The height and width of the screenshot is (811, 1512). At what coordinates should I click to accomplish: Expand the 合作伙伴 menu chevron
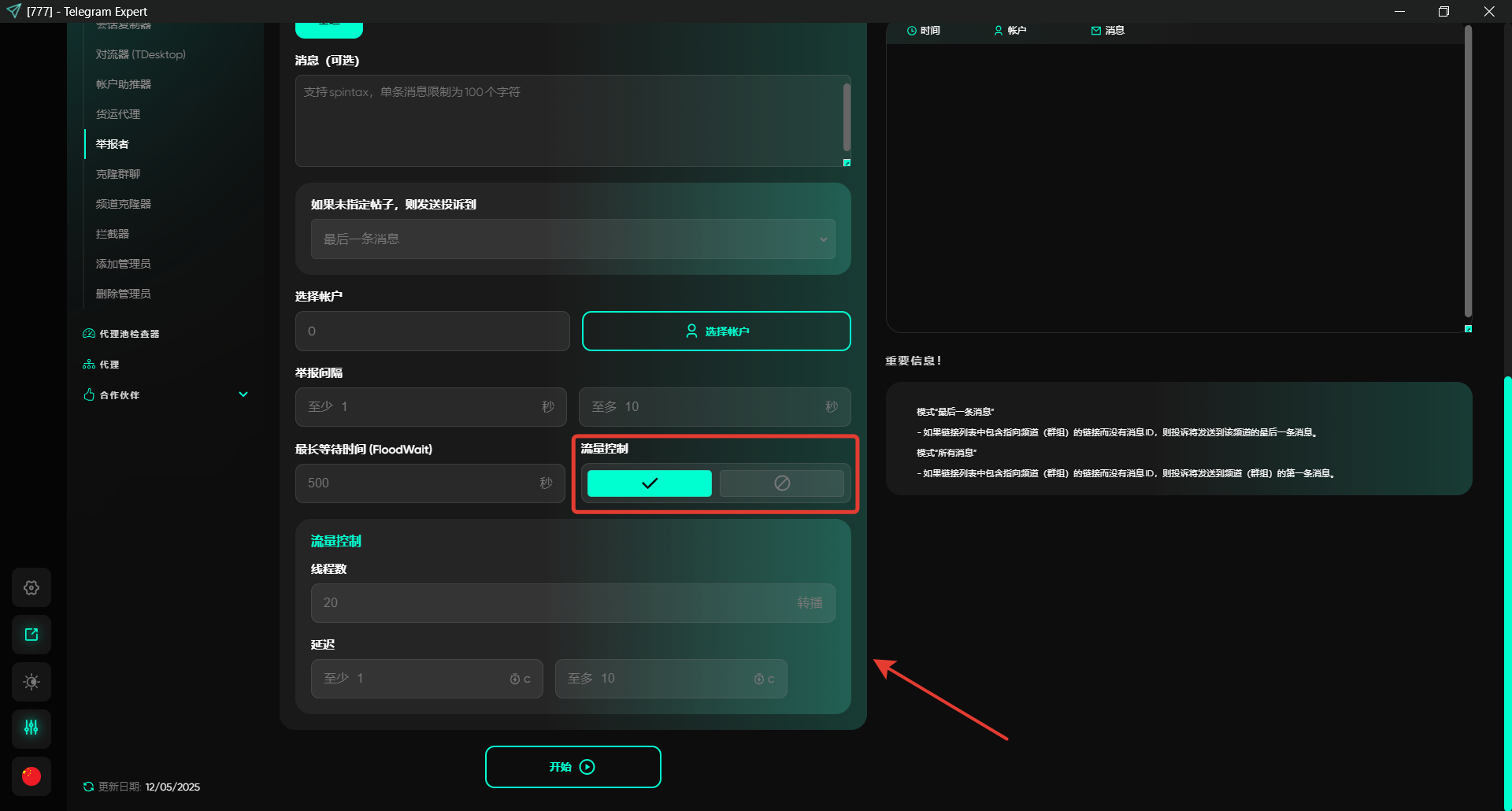pyautogui.click(x=243, y=394)
